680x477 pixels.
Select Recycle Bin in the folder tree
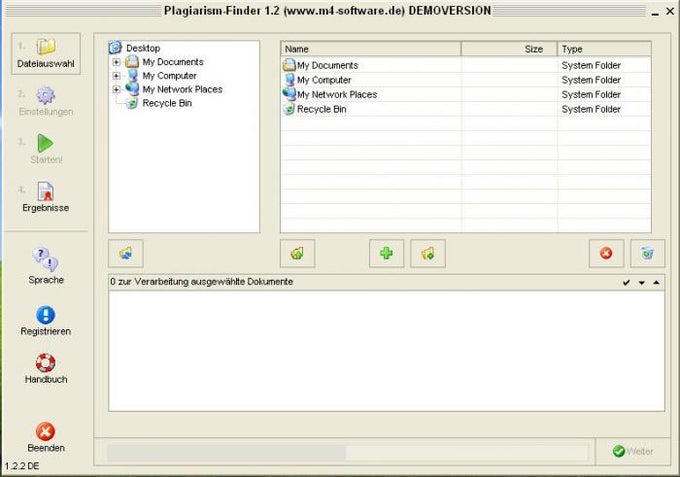[167, 103]
